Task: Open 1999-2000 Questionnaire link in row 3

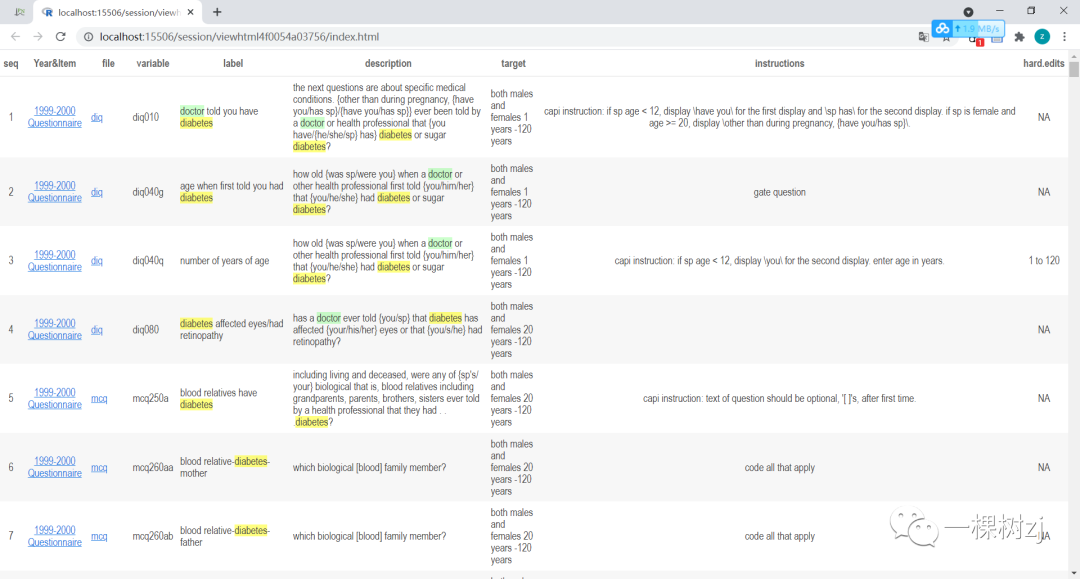Action: tap(54, 261)
